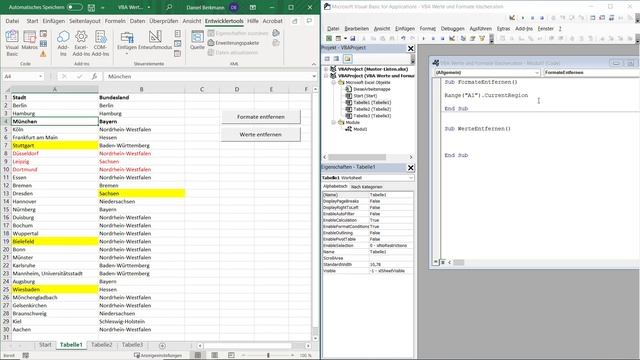Viewport: 640px width, 360px height.
Task: Toggle Entwurfsmodus in Steuerelemente group
Action: tap(155, 40)
